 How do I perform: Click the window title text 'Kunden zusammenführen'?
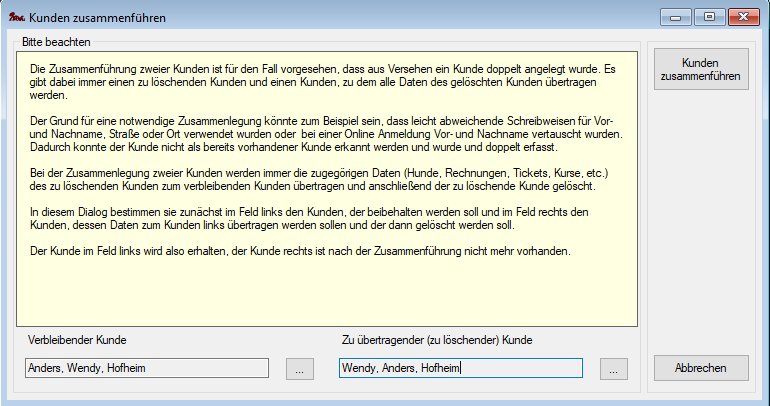coord(98,18)
